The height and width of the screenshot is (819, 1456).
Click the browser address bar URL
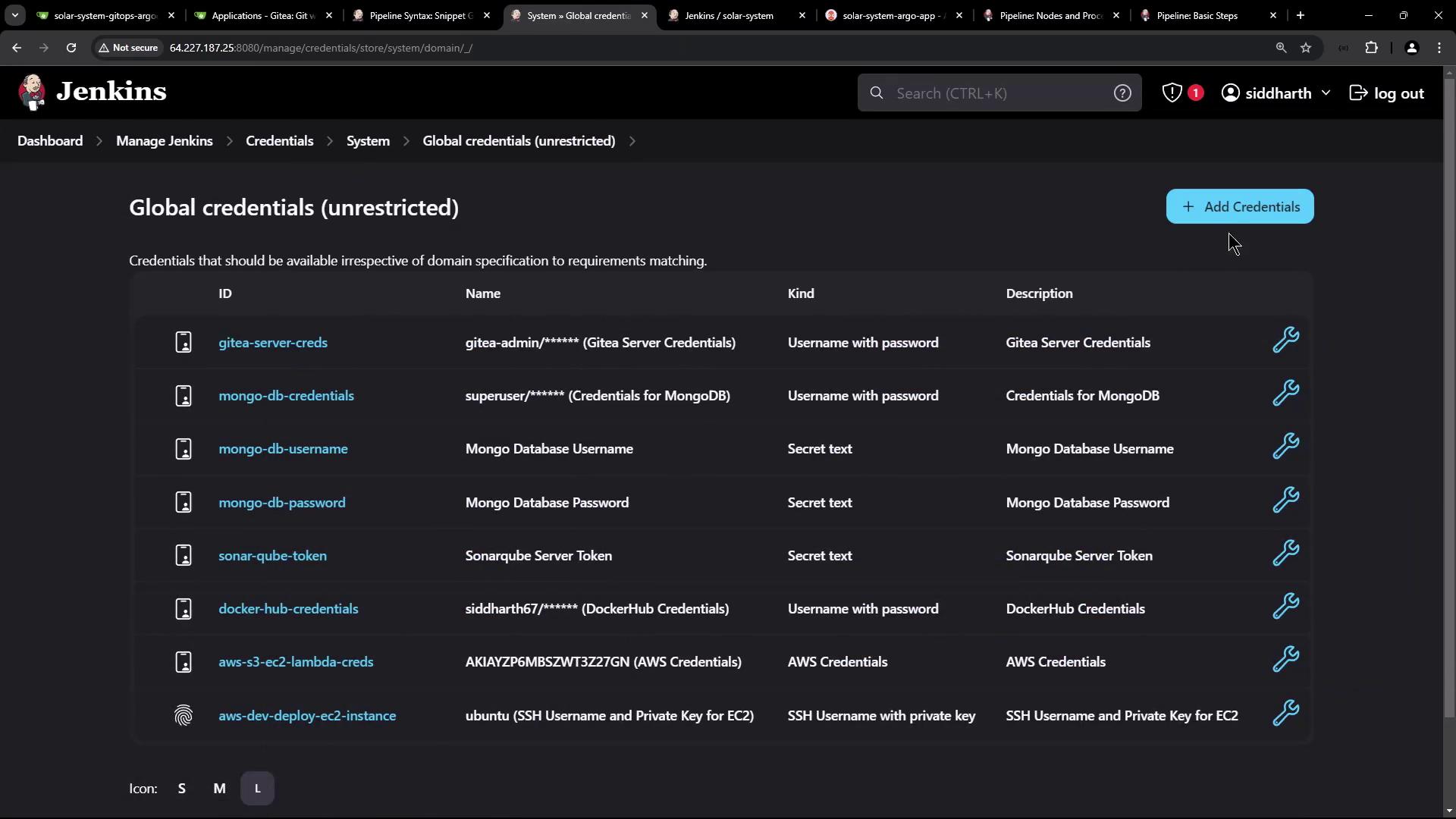(321, 48)
